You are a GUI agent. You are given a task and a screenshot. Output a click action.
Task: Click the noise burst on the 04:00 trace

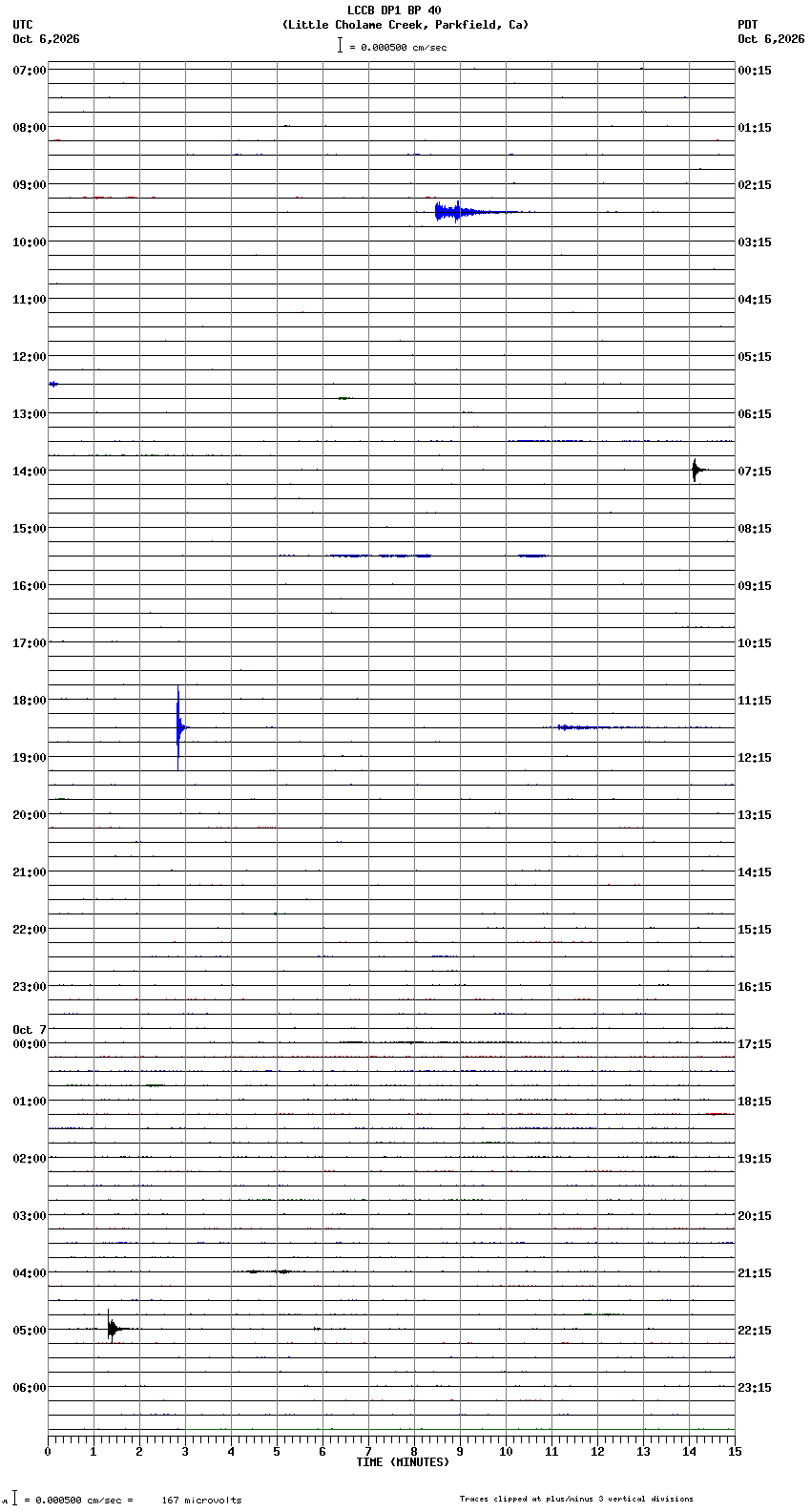268,1271
